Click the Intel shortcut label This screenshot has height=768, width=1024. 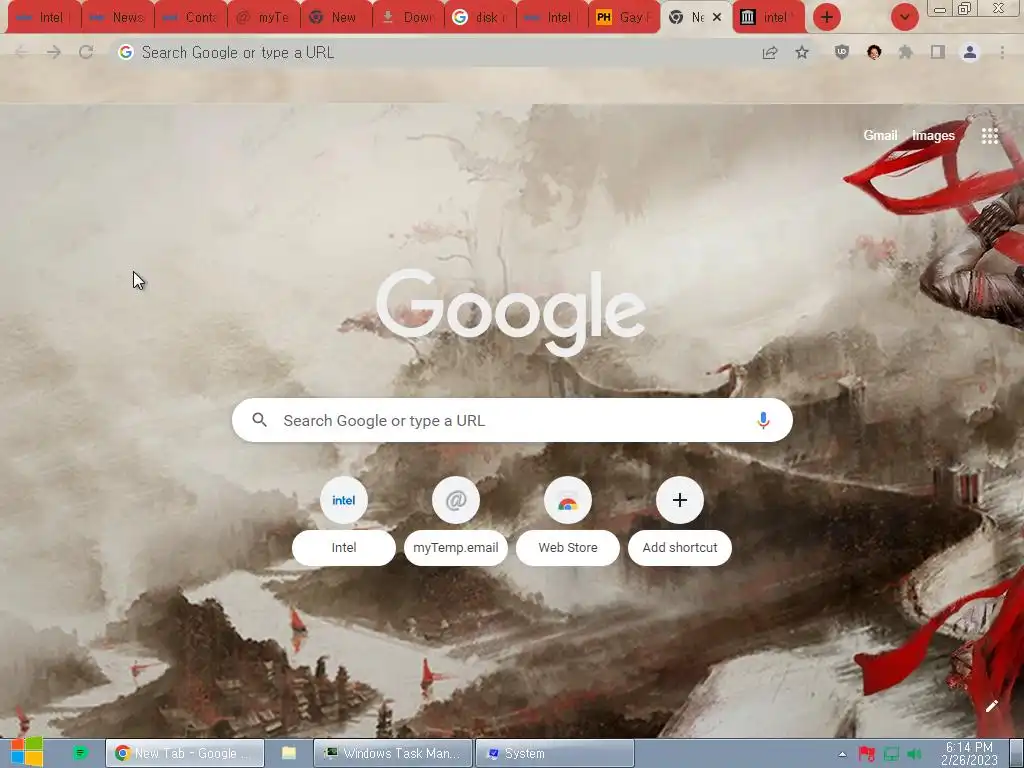tap(344, 547)
